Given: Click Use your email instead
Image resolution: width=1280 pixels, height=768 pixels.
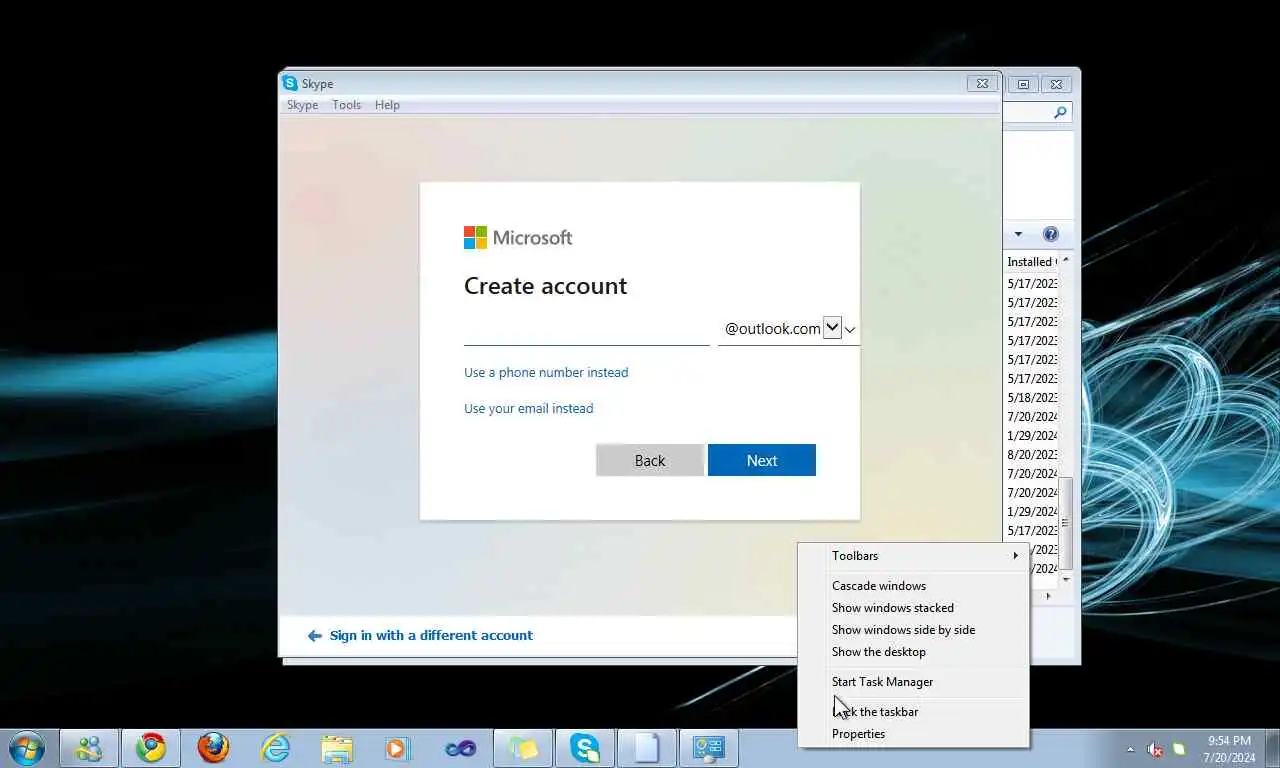Looking at the screenshot, I should [x=529, y=408].
